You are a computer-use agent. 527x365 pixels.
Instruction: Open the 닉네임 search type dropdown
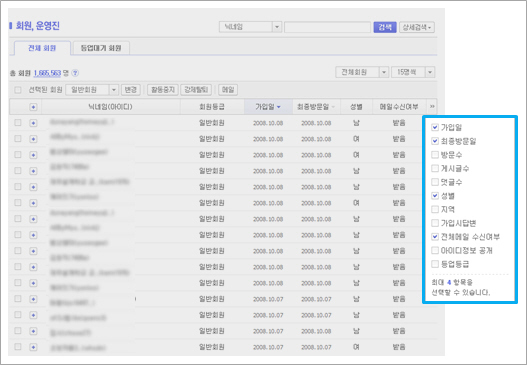(x=250, y=27)
